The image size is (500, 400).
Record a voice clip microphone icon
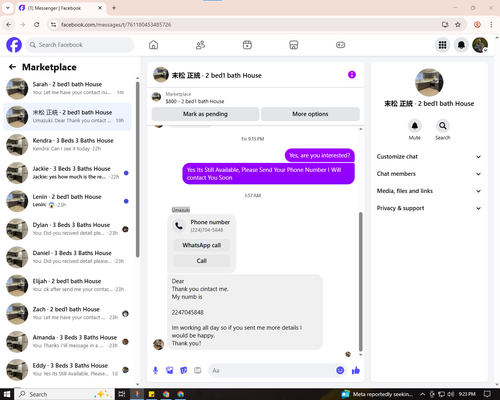tap(155, 370)
